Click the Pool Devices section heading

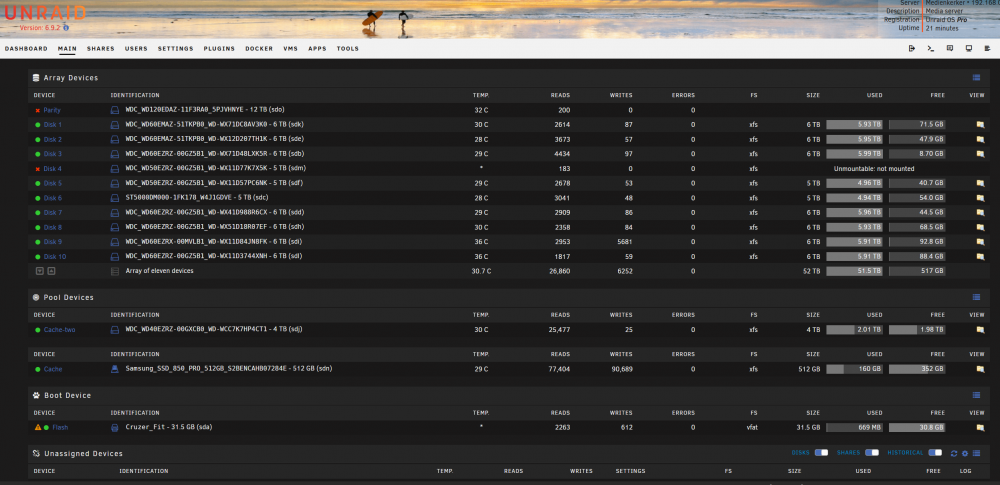(68, 297)
